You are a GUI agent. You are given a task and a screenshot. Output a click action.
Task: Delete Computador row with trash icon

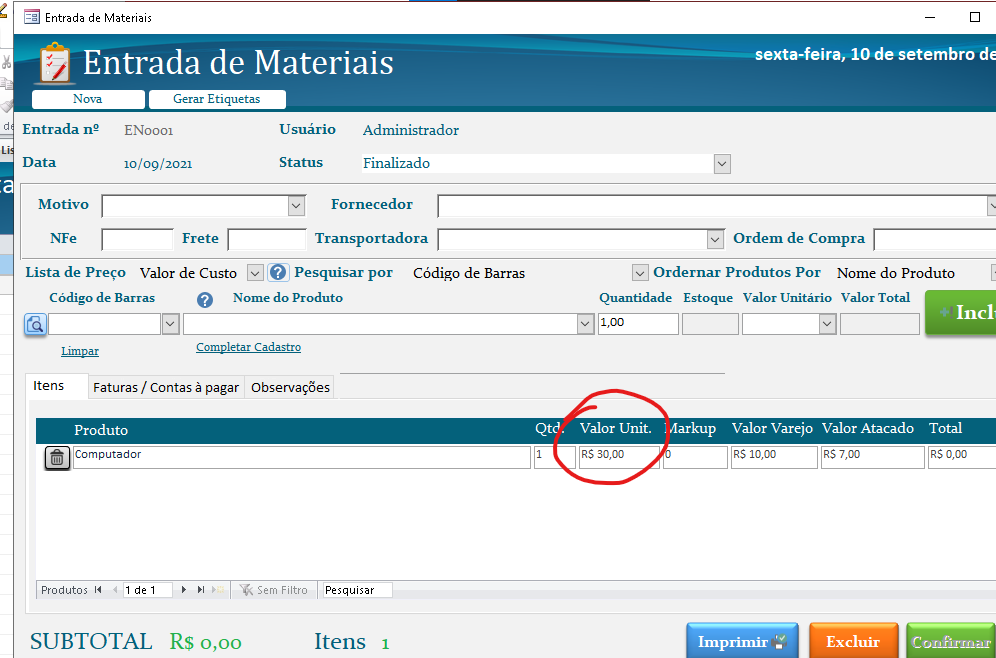point(57,457)
